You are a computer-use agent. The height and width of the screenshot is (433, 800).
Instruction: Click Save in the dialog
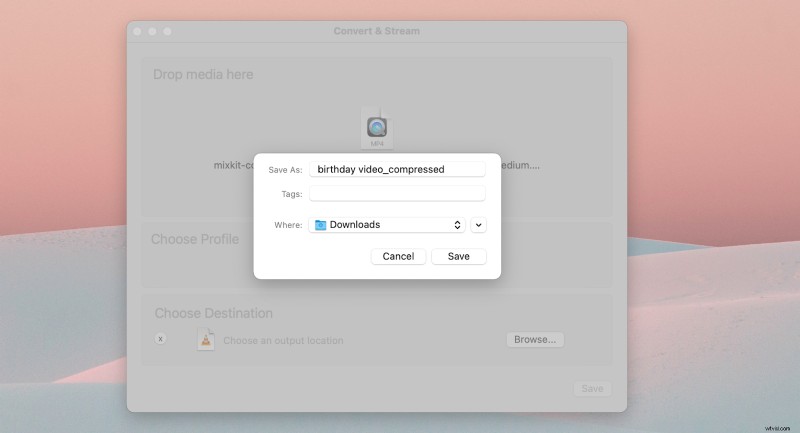click(459, 256)
